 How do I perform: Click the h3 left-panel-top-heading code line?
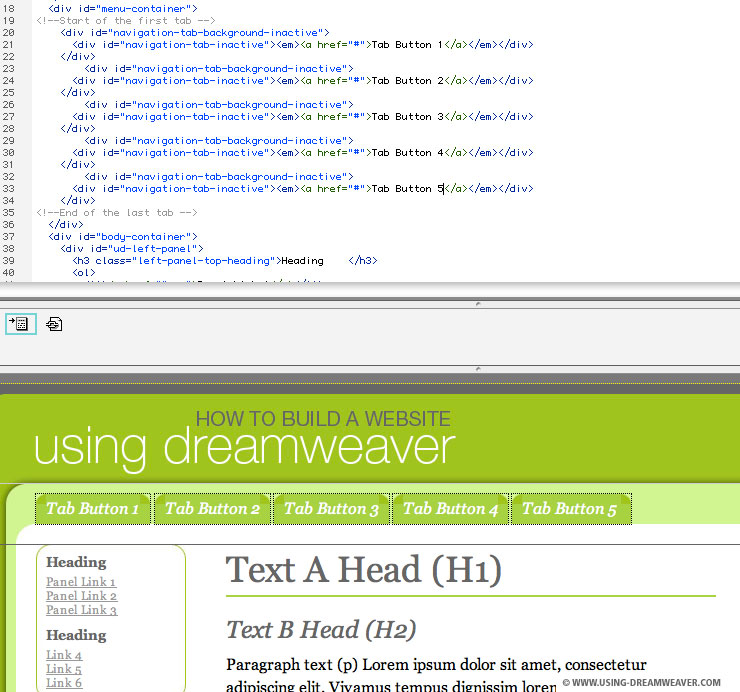click(225, 261)
